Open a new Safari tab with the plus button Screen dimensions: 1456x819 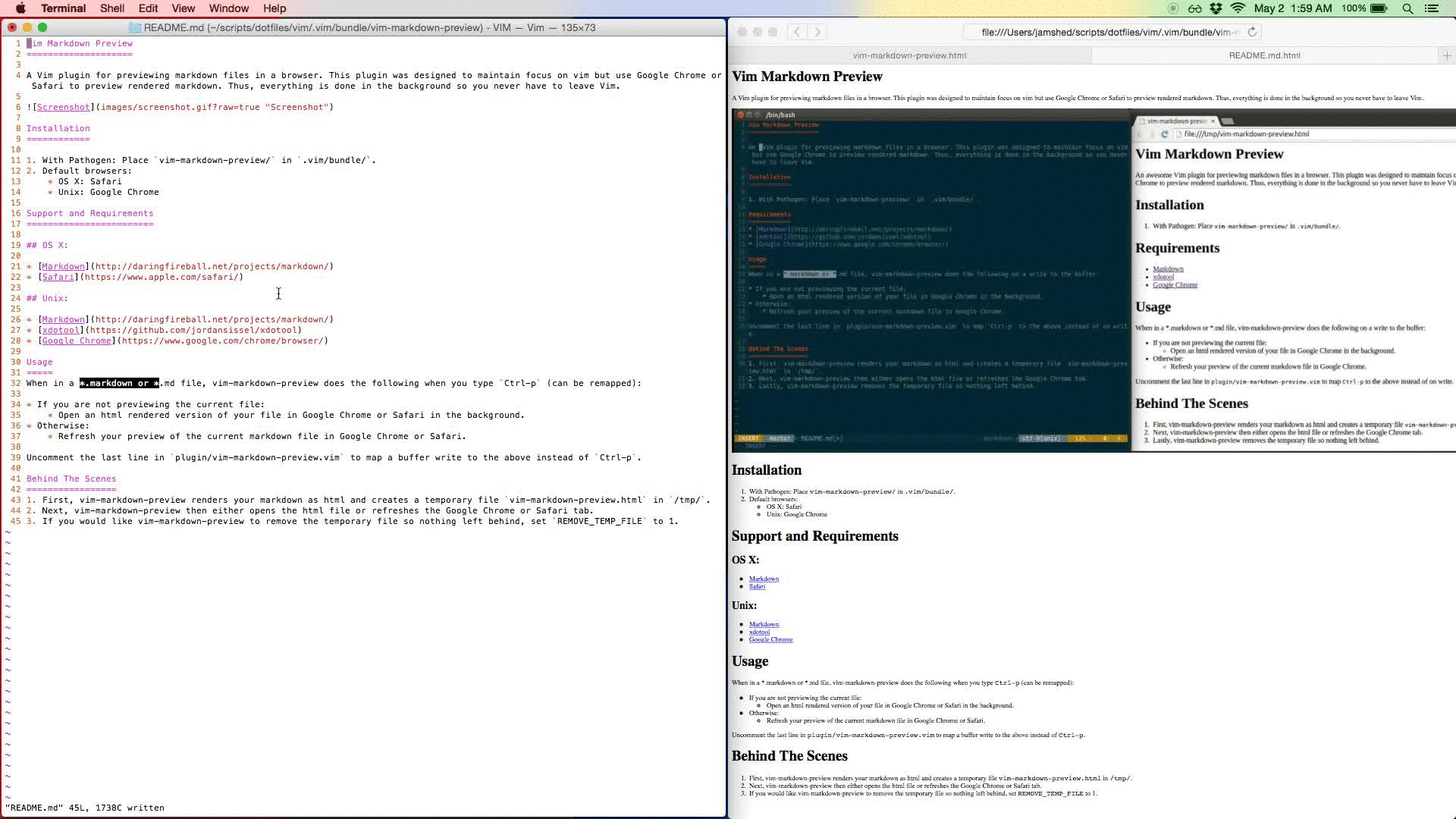click(1447, 55)
